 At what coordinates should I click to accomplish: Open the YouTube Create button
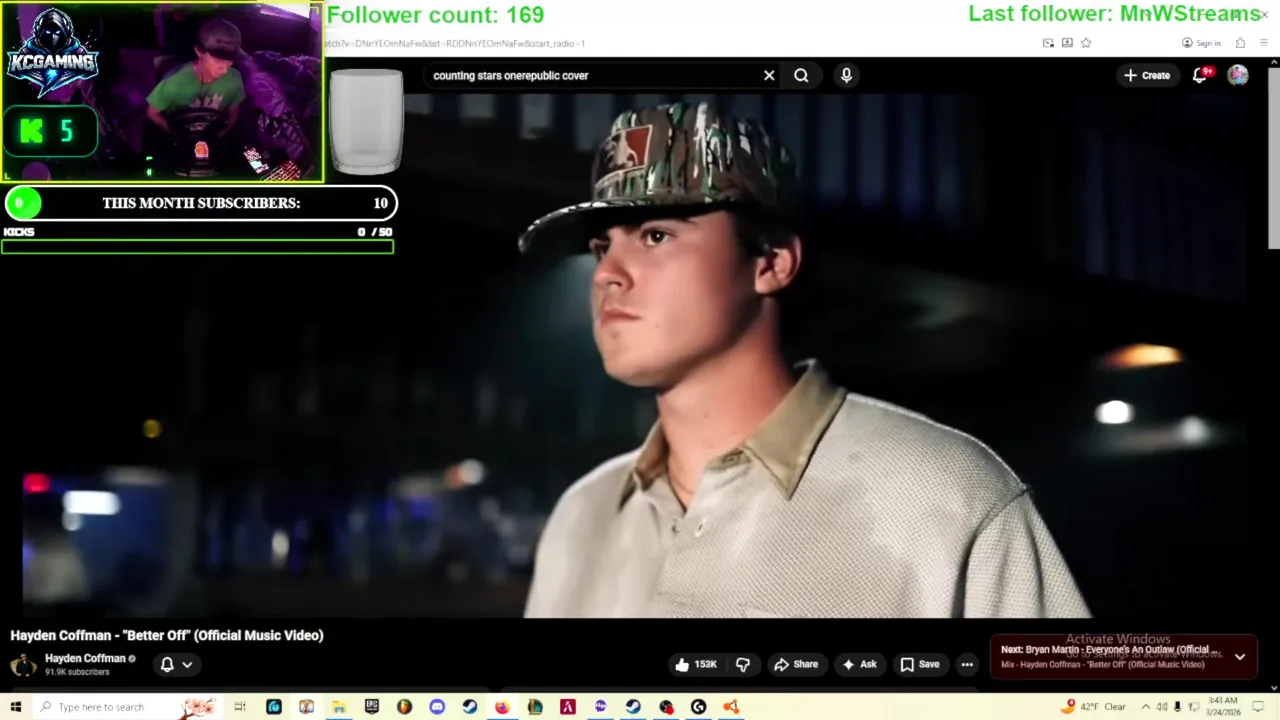pyautogui.click(x=1147, y=75)
